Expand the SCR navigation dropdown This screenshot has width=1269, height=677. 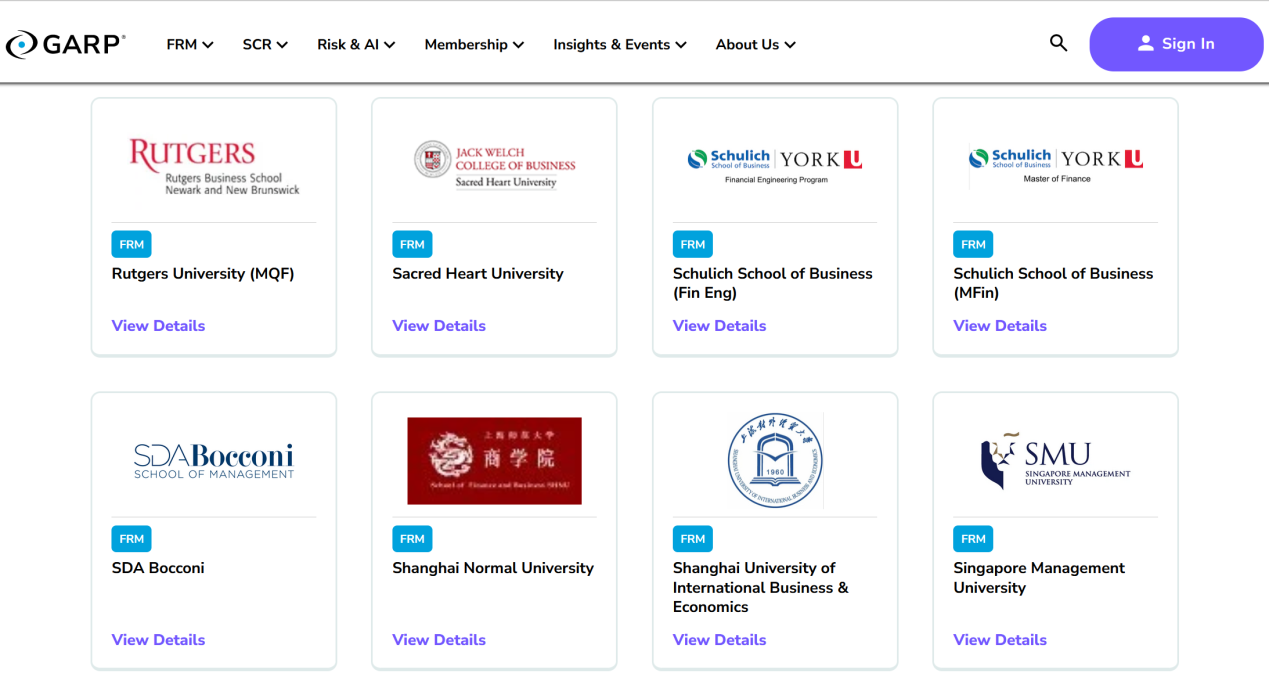pyautogui.click(x=265, y=45)
